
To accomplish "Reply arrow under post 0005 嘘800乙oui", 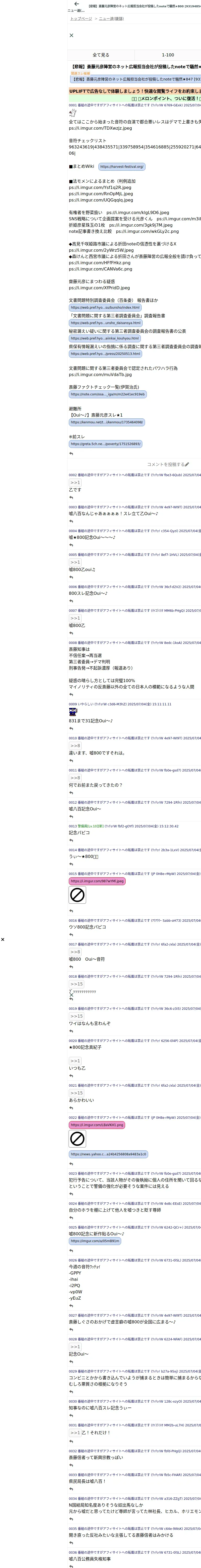I will tap(71, 578).
